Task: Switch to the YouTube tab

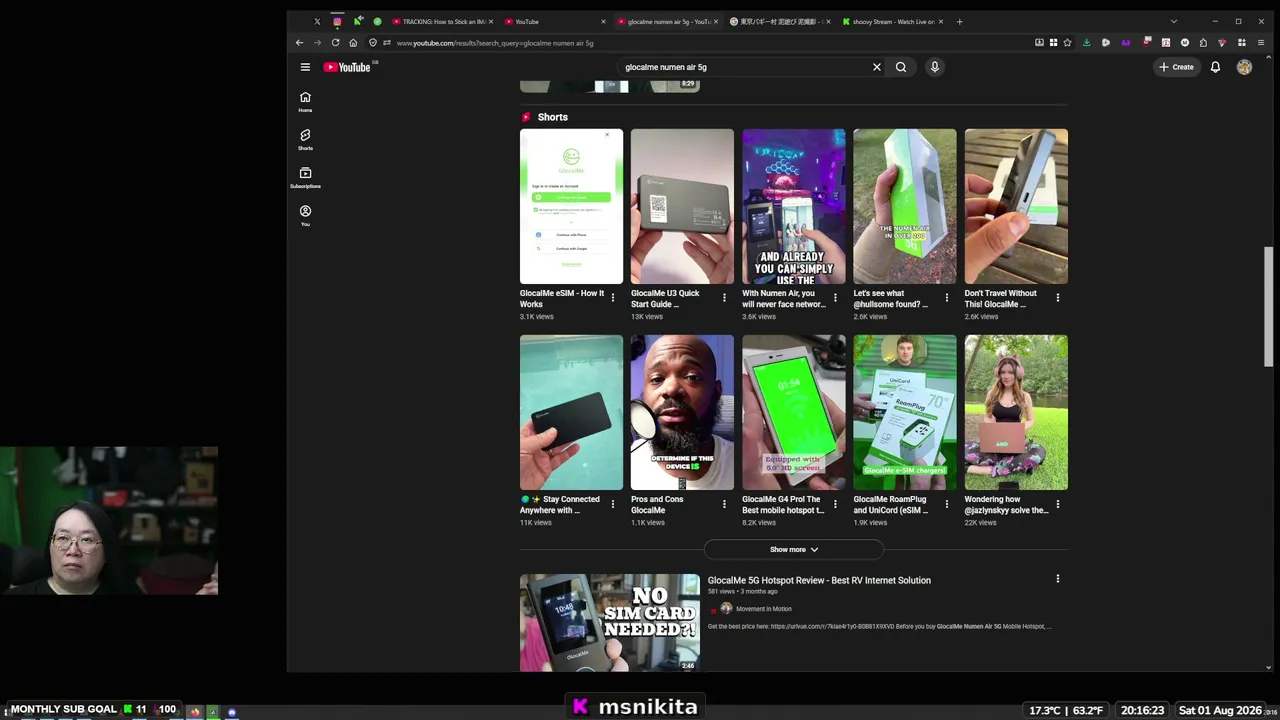Action: pyautogui.click(x=554, y=21)
